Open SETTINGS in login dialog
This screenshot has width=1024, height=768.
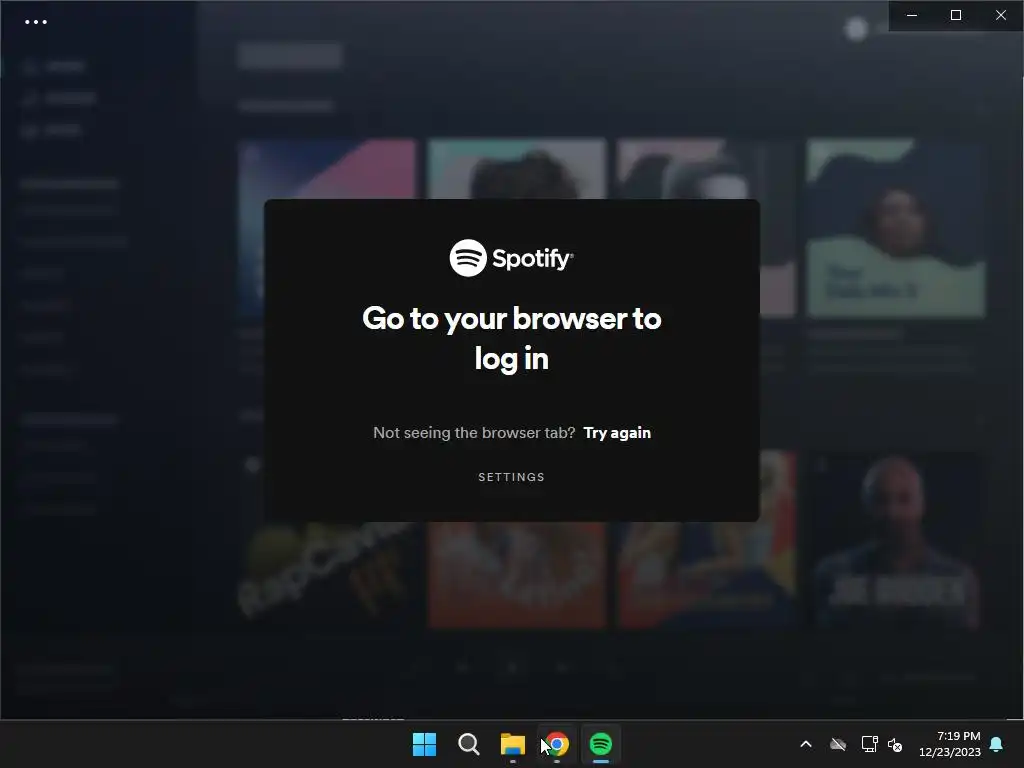(511, 477)
